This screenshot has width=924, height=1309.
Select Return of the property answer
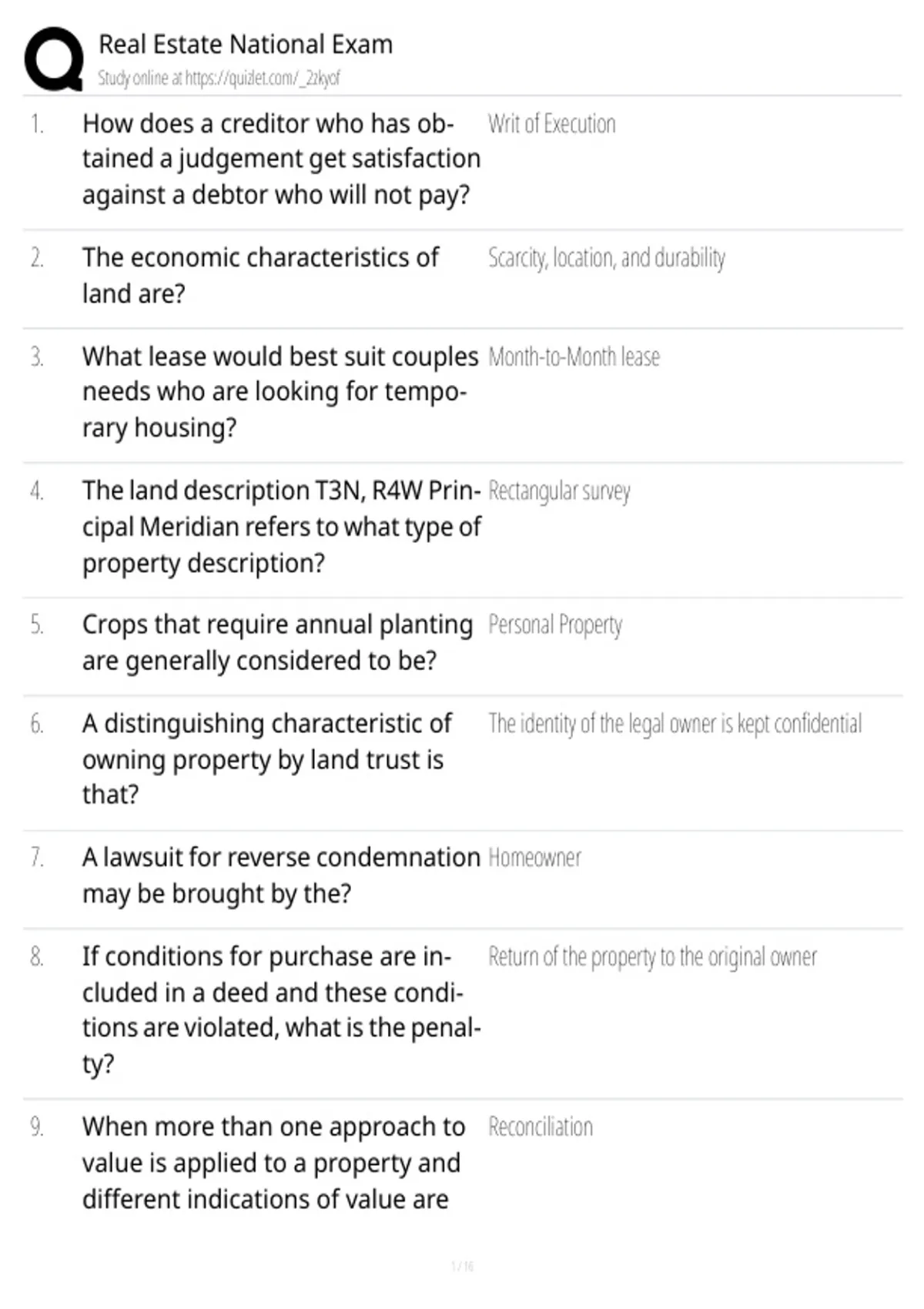652,957
